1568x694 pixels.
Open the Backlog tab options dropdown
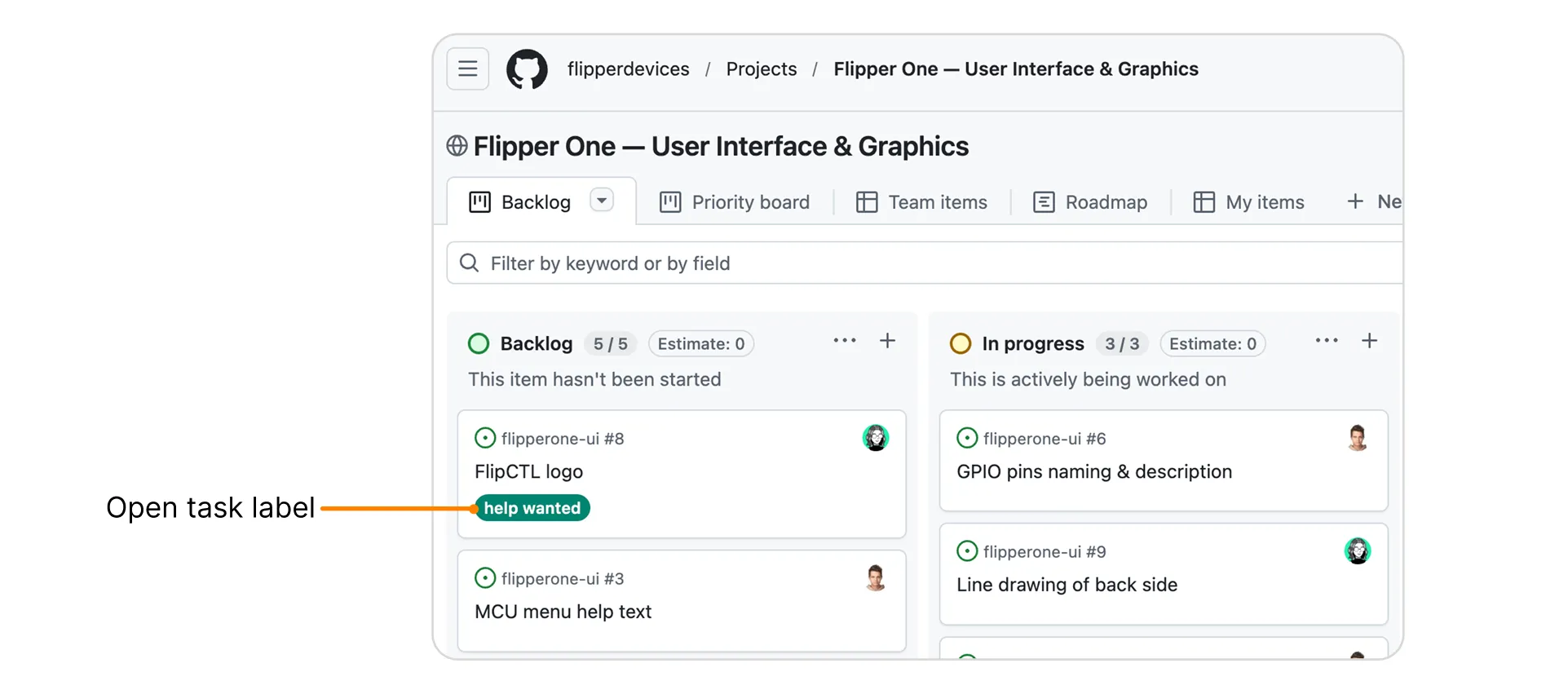tap(602, 200)
